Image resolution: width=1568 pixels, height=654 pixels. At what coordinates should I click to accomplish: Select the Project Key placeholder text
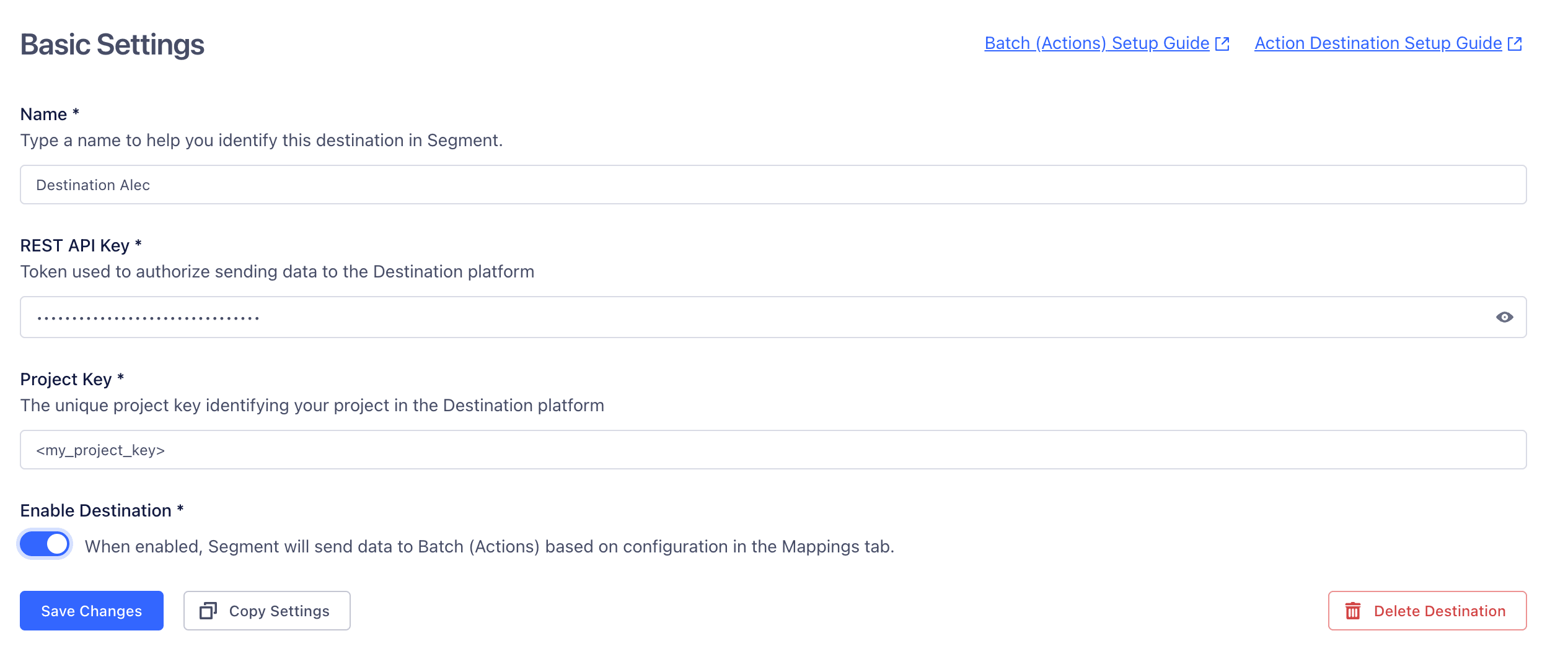(101, 450)
